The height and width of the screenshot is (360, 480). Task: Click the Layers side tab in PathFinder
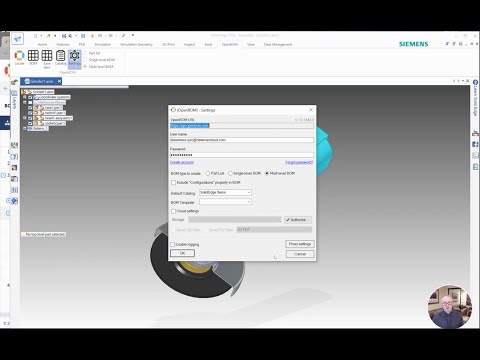pos(14,100)
